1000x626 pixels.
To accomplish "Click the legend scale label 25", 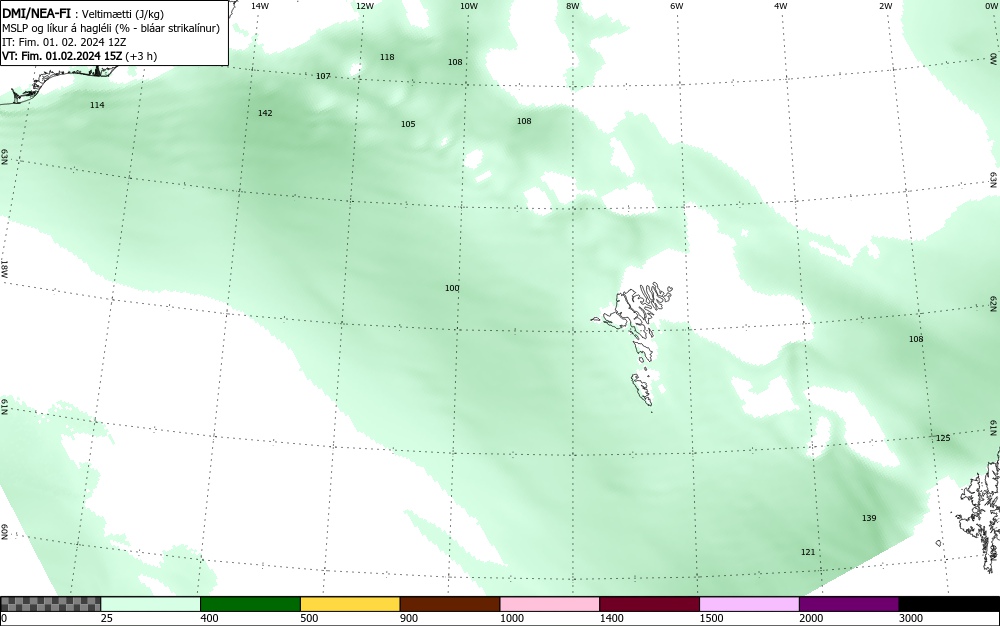I will coord(107,618).
